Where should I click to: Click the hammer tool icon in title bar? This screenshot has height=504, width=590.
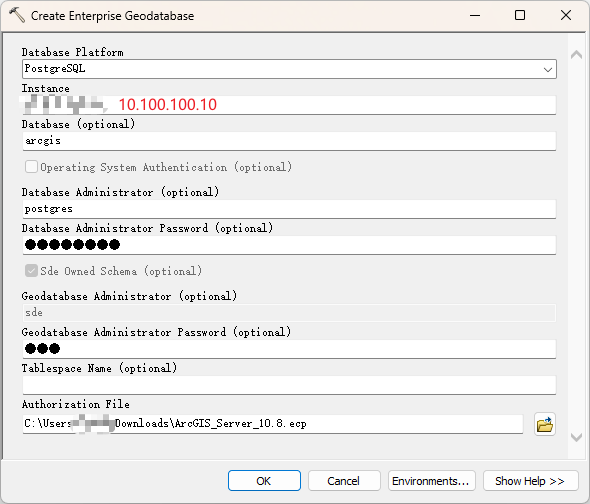pyautogui.click(x=17, y=15)
